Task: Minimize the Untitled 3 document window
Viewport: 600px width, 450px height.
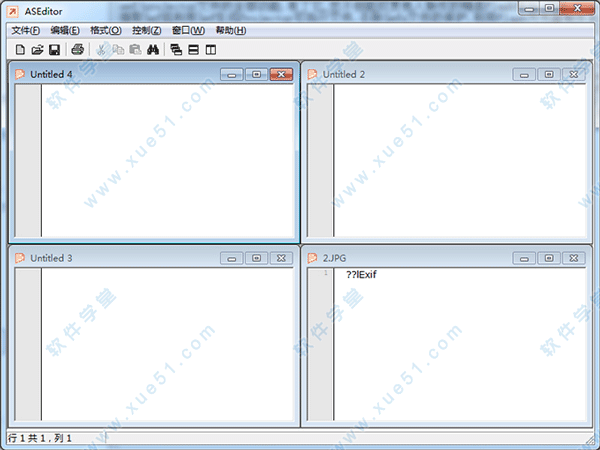Action: click(x=232, y=258)
